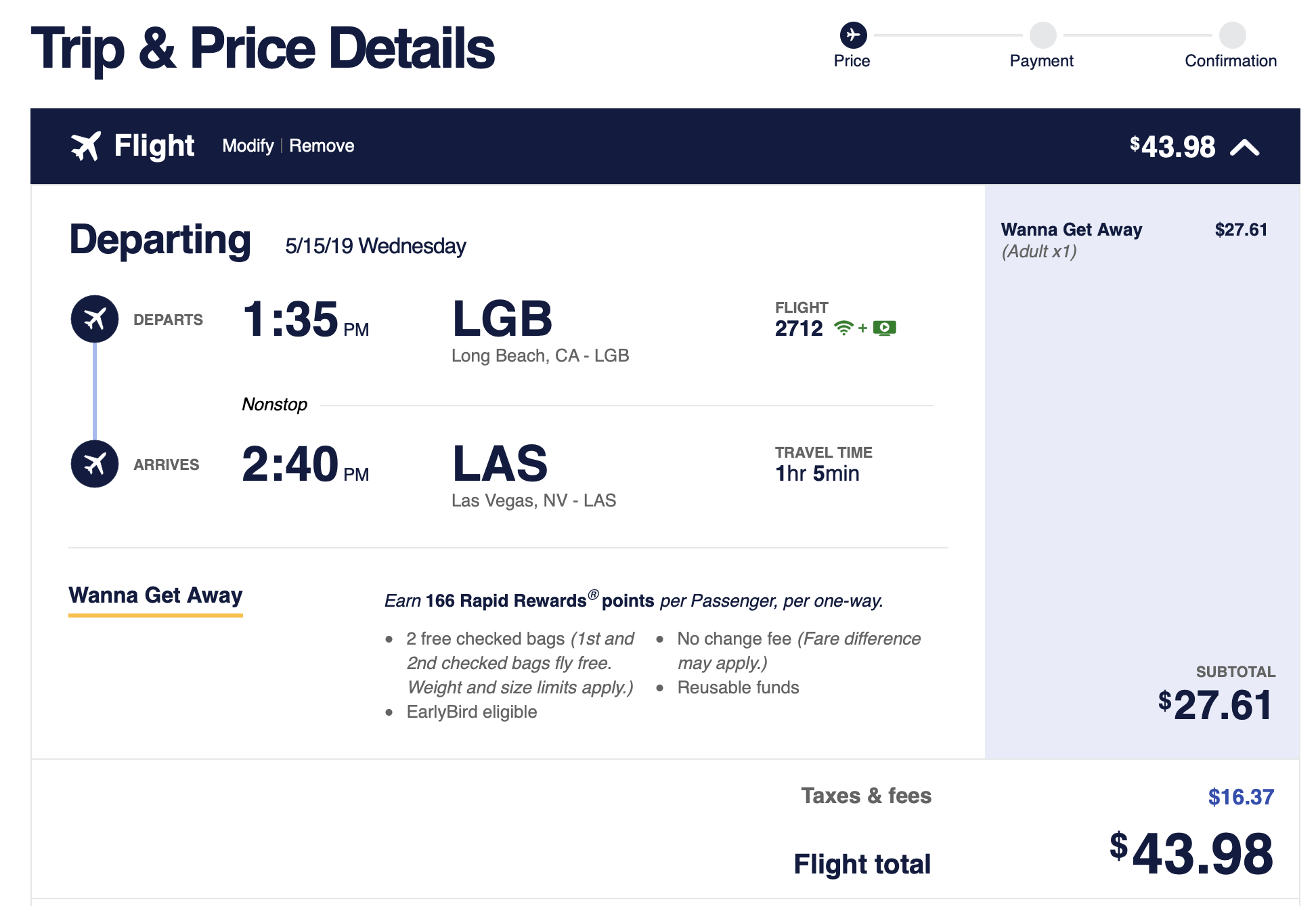Open the Taxes & fees amount link
The image size is (1316, 906).
click(x=1241, y=797)
